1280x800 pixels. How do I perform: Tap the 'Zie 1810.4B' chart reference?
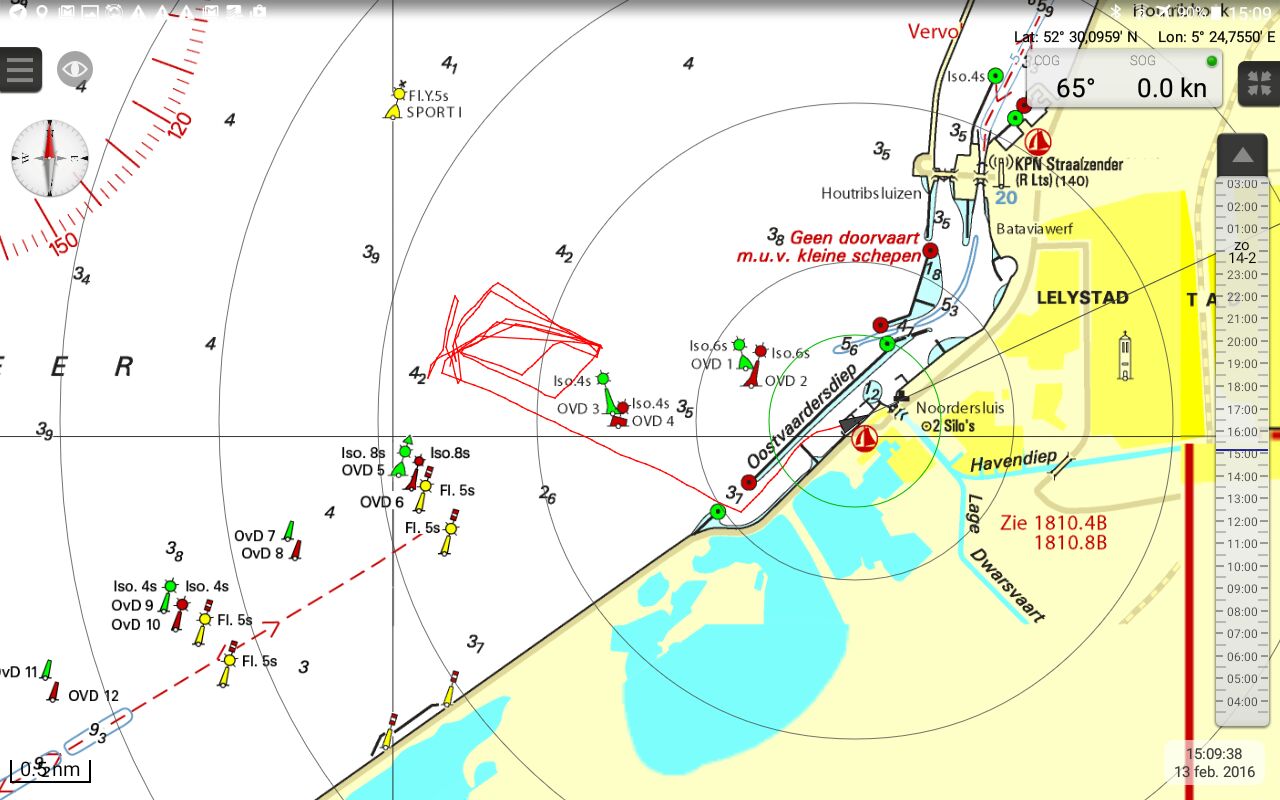click(1053, 523)
